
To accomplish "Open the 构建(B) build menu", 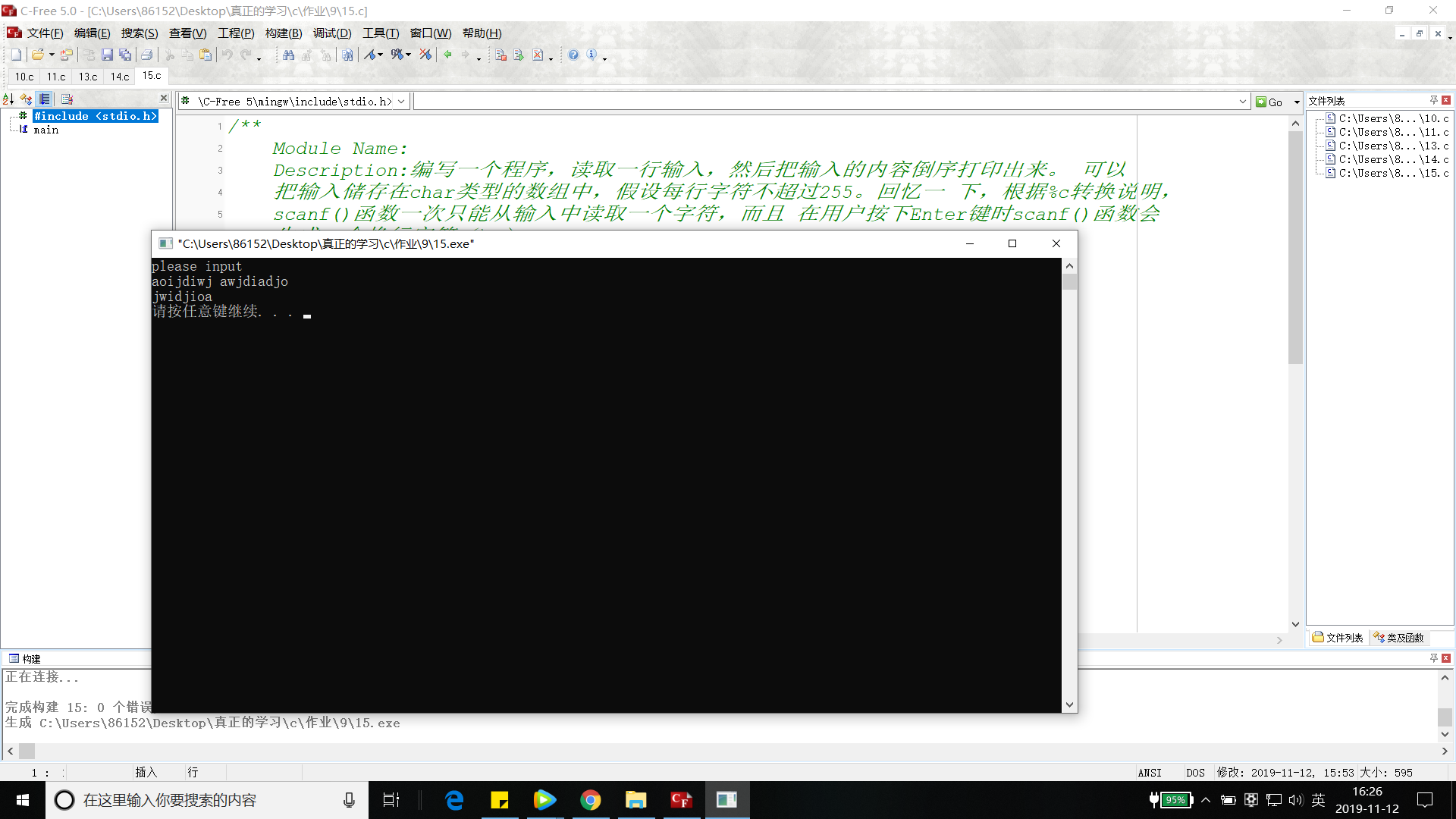I will pos(283,33).
